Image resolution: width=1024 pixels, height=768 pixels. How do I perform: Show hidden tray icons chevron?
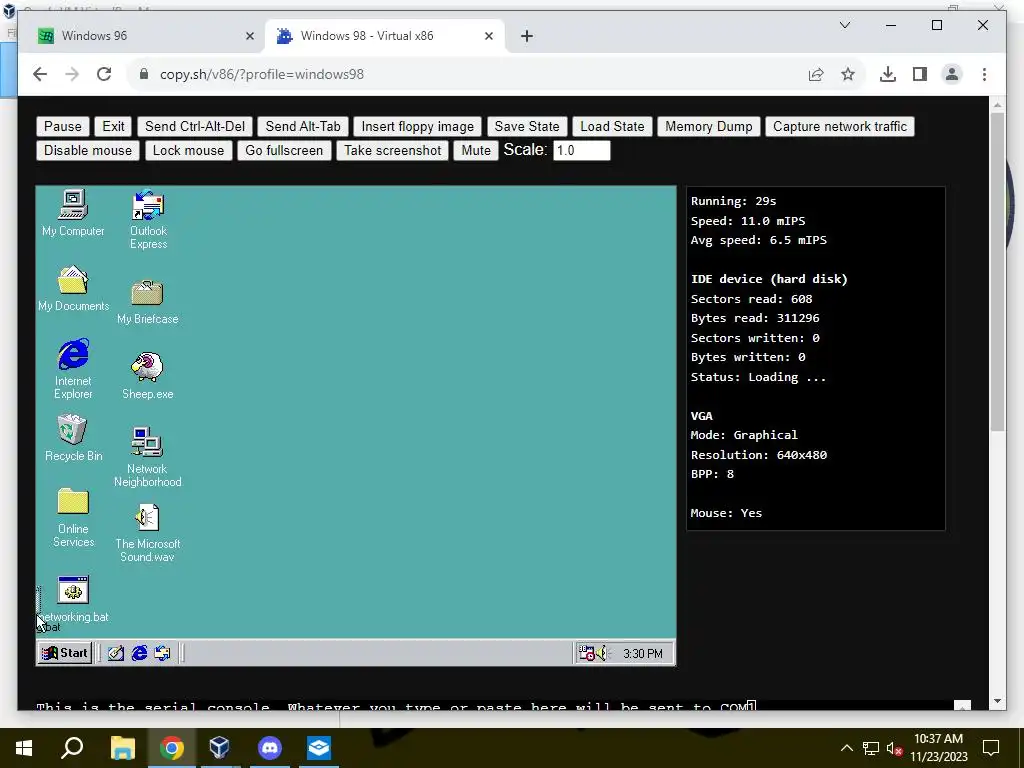[846, 748]
